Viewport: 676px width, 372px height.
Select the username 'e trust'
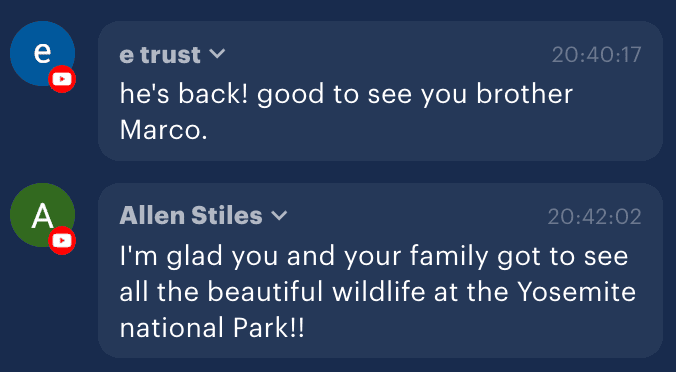(160, 55)
